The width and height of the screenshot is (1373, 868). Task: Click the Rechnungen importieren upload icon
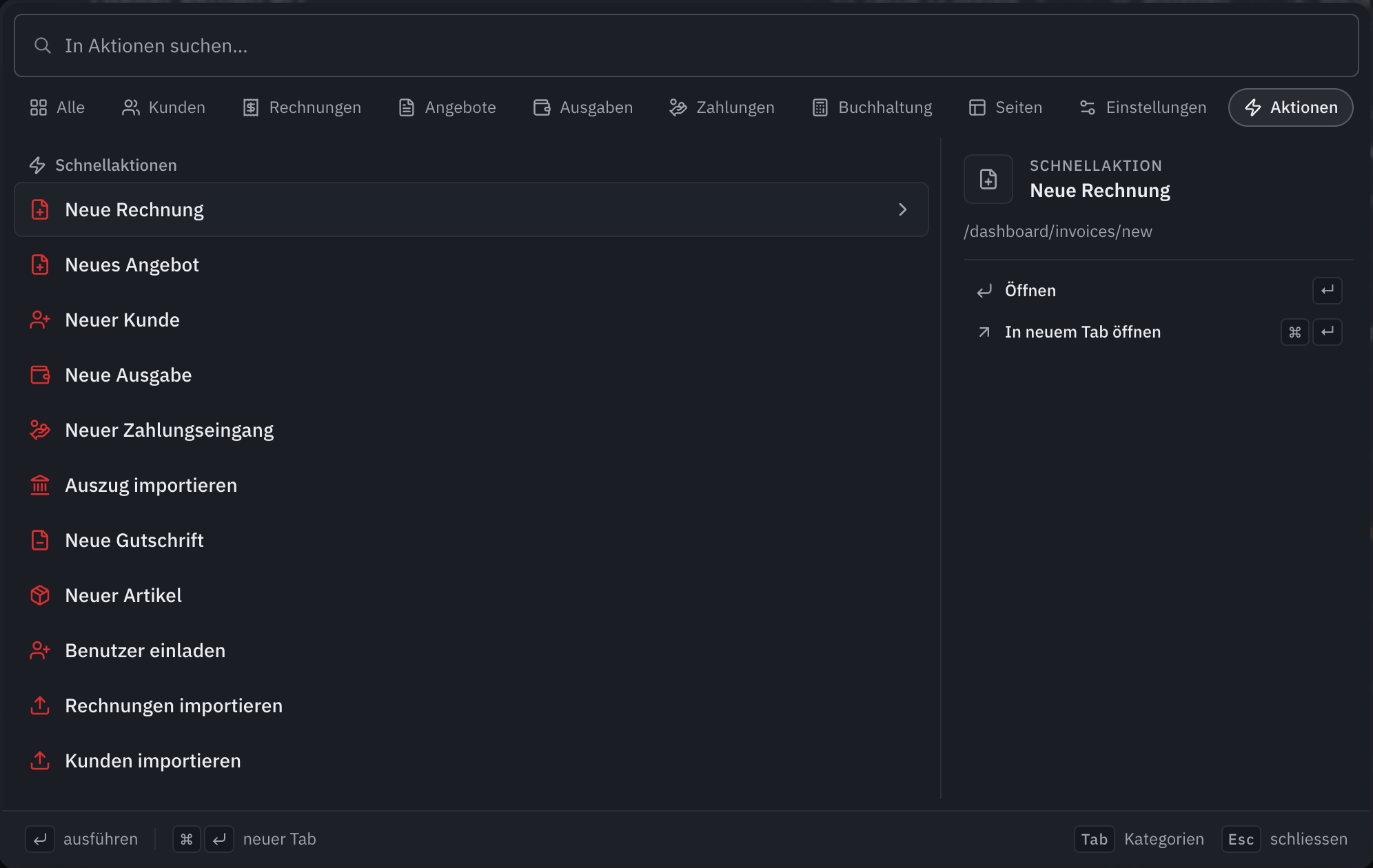40,705
